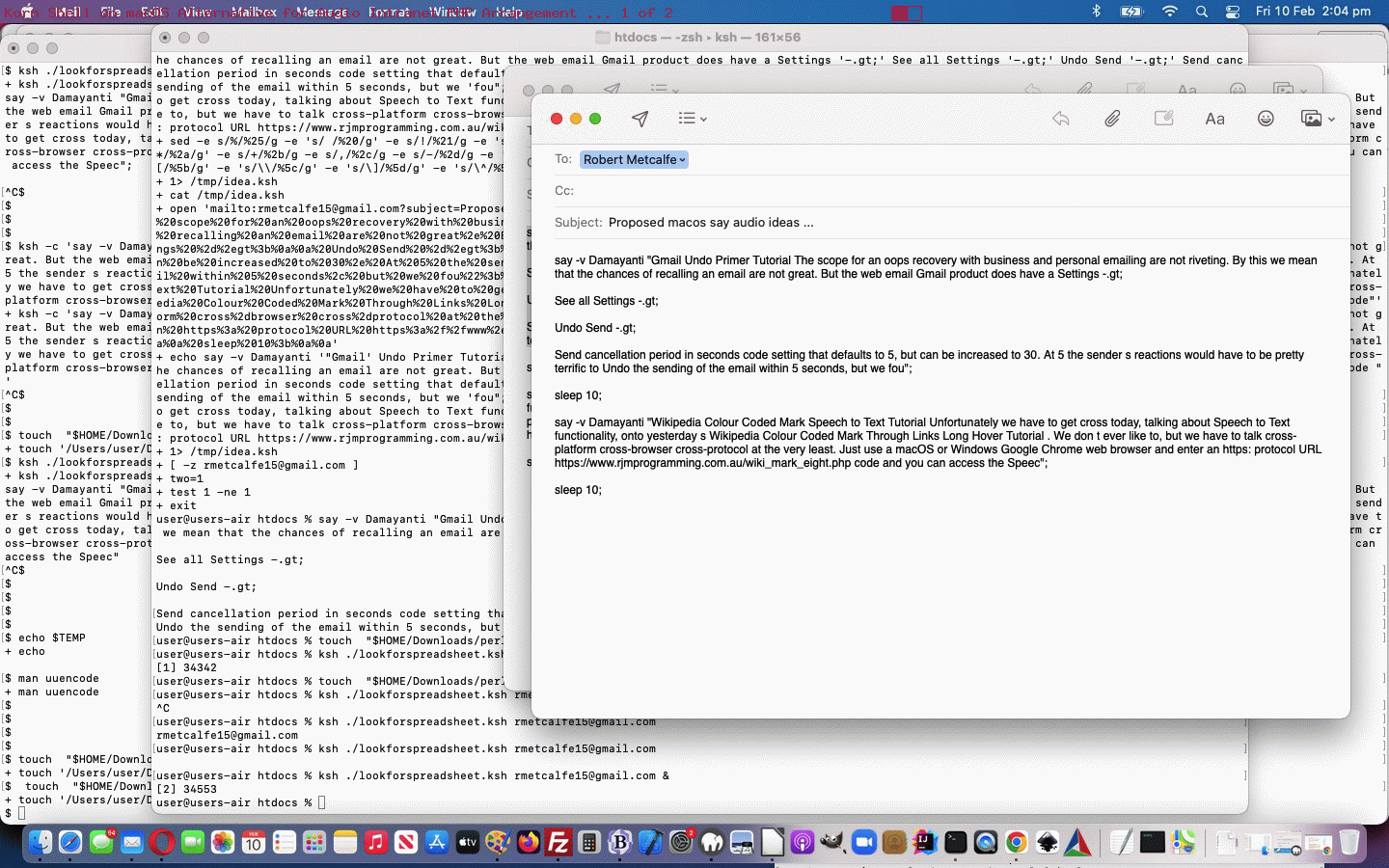This screenshot has height=868, width=1389.
Task: Open FileZilla from the Dock
Action: click(x=558, y=842)
